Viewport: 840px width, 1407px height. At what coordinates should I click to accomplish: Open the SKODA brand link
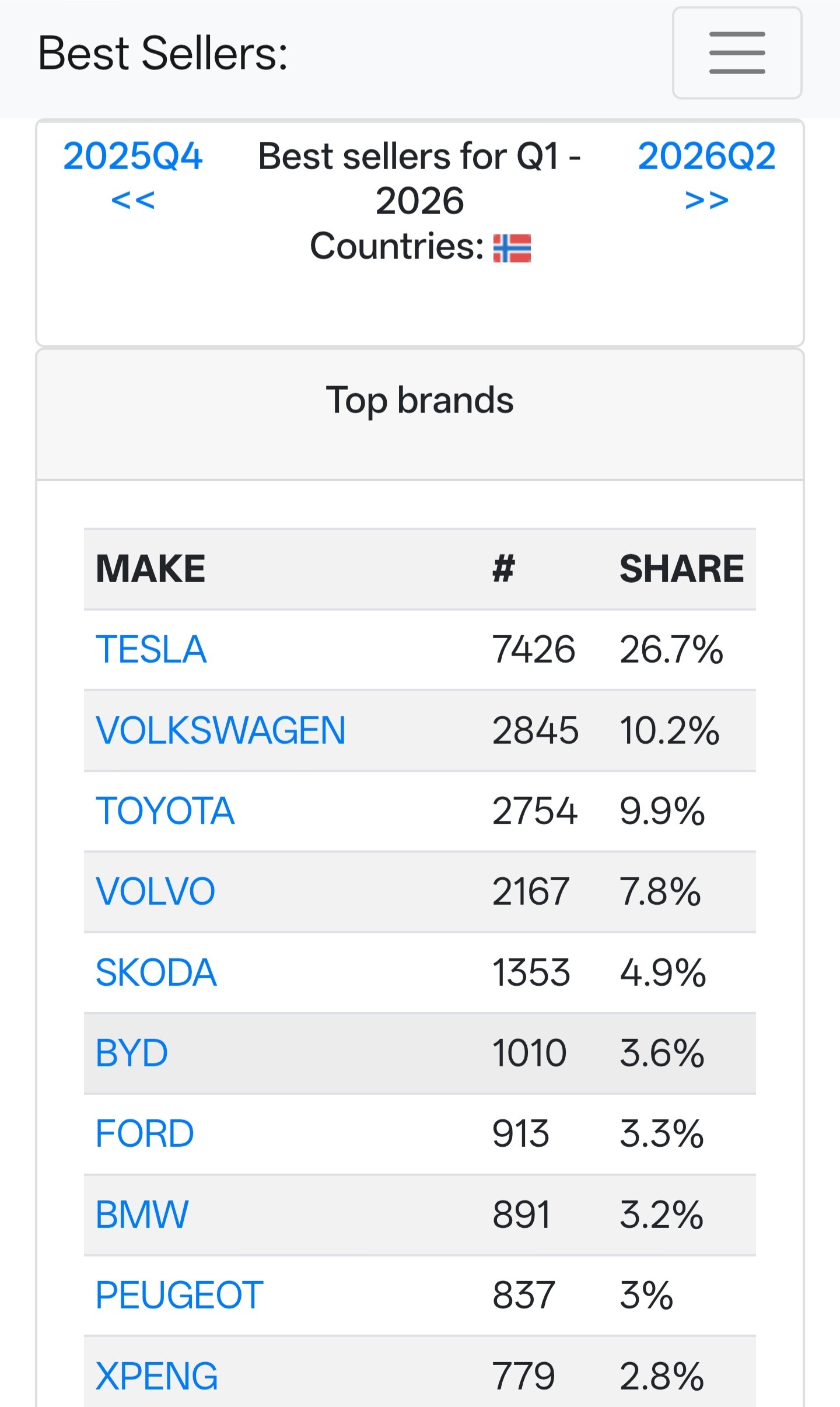coord(156,972)
